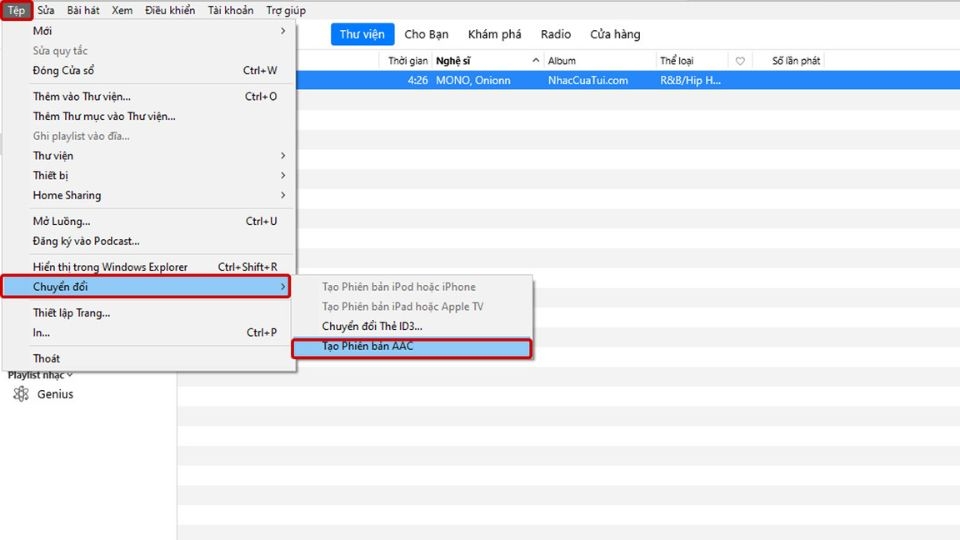Switch to the Cho Bạn tab
Viewport: 960px width, 540px height.
tap(426, 34)
